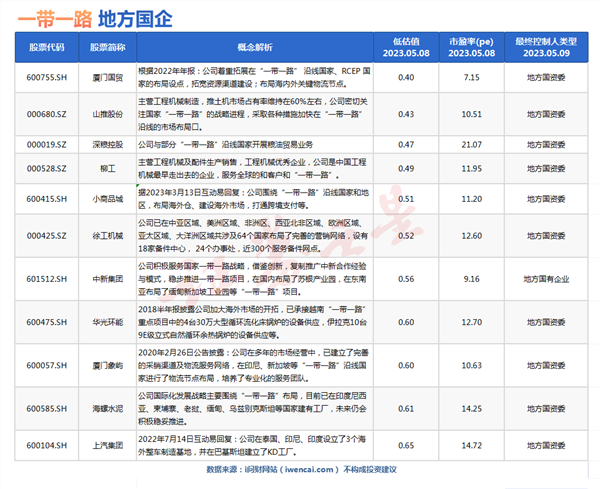Click the PE value 12.60
Screen dimensions: 600x489
click(471, 236)
